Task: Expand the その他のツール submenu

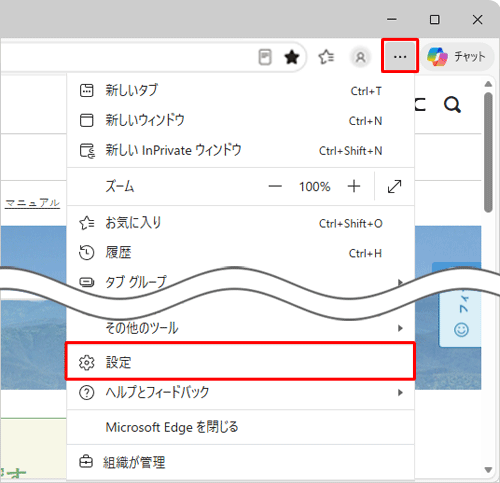Action: pyautogui.click(x=240, y=328)
